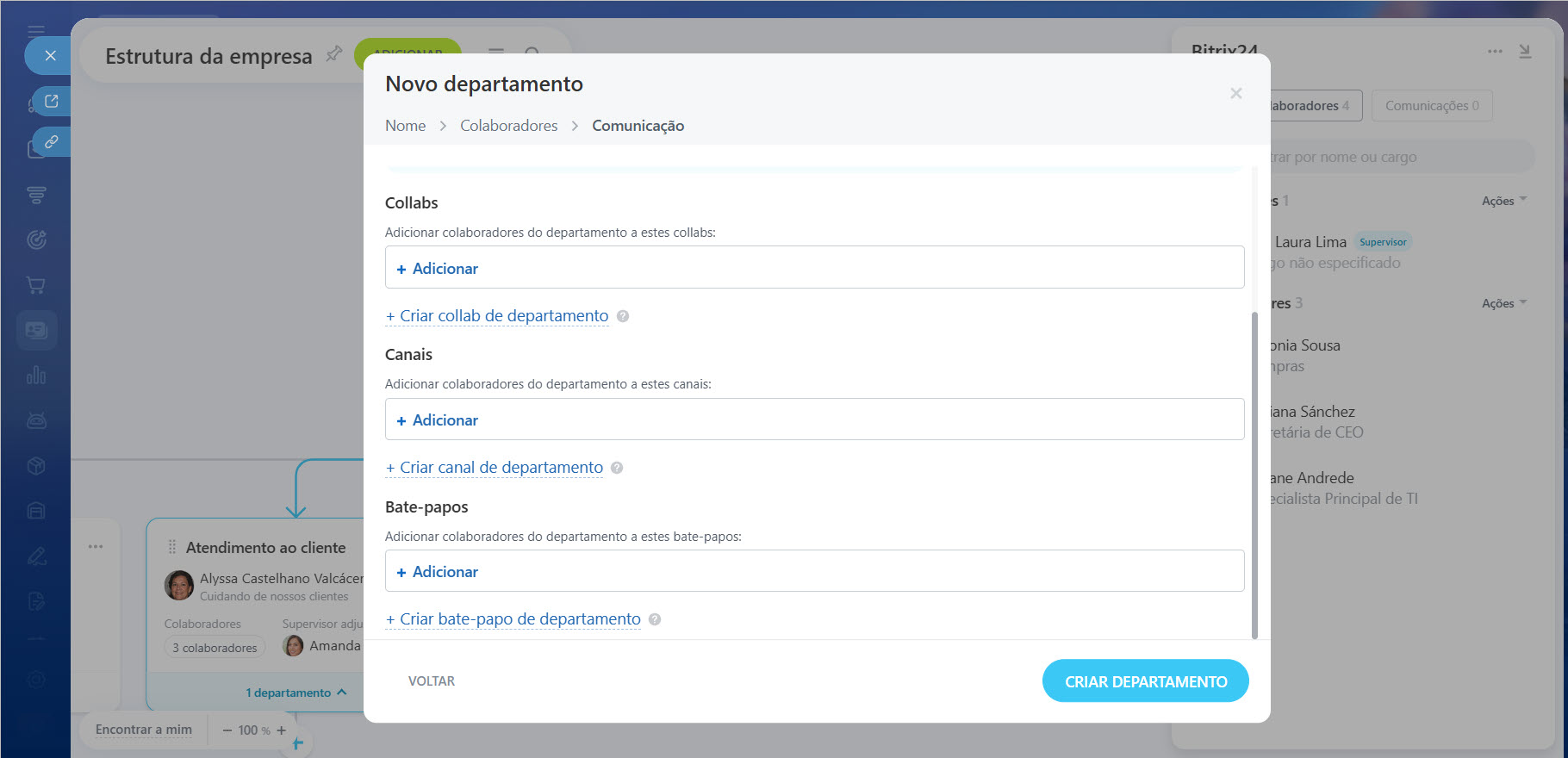Click the Criar collab de departamento link
This screenshot has height=758, width=1568.
pos(503,316)
